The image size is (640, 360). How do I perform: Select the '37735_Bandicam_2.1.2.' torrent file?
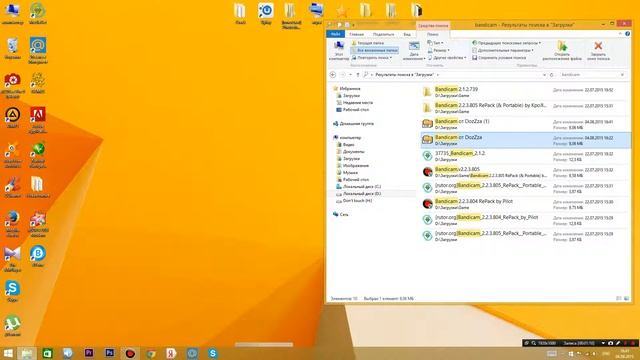tap(525, 156)
